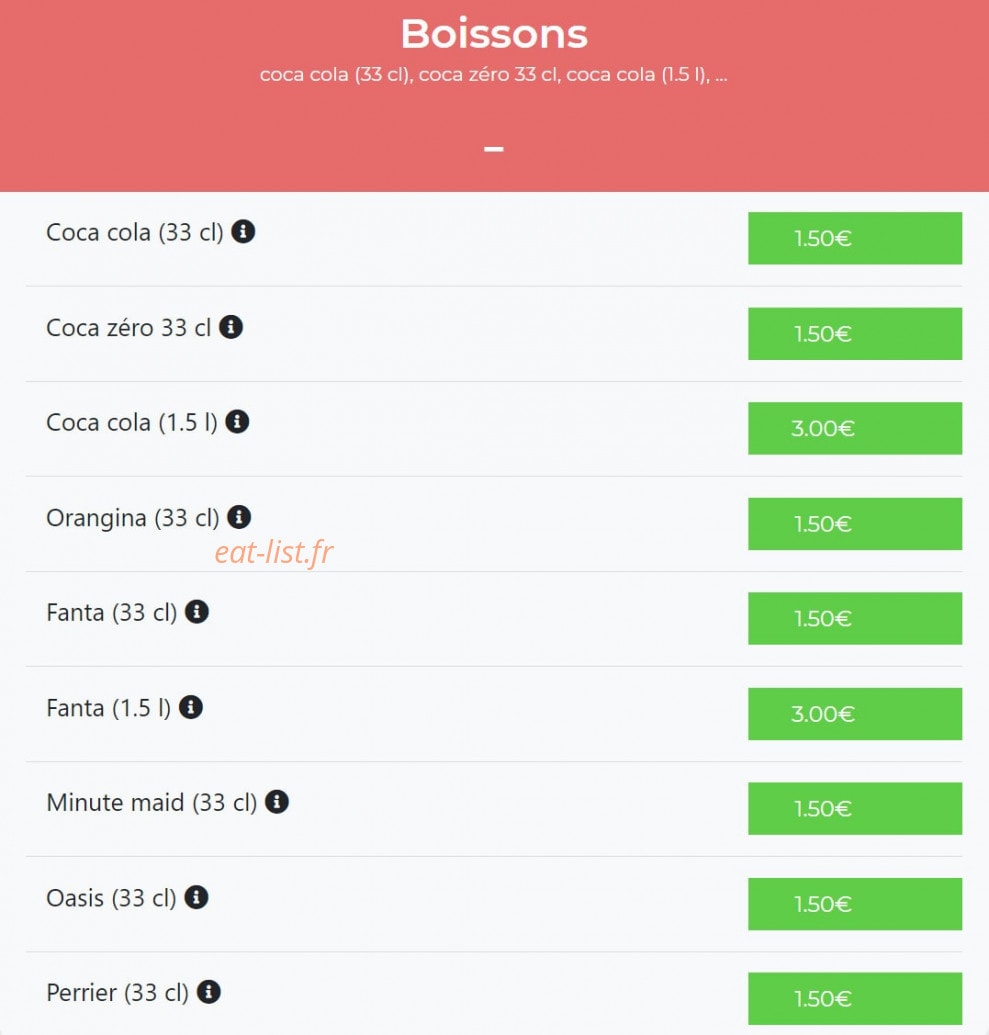This screenshot has width=989, height=1035.
Task: Click the Perrier (33 cl) 1.50€ button
Action: (855, 998)
